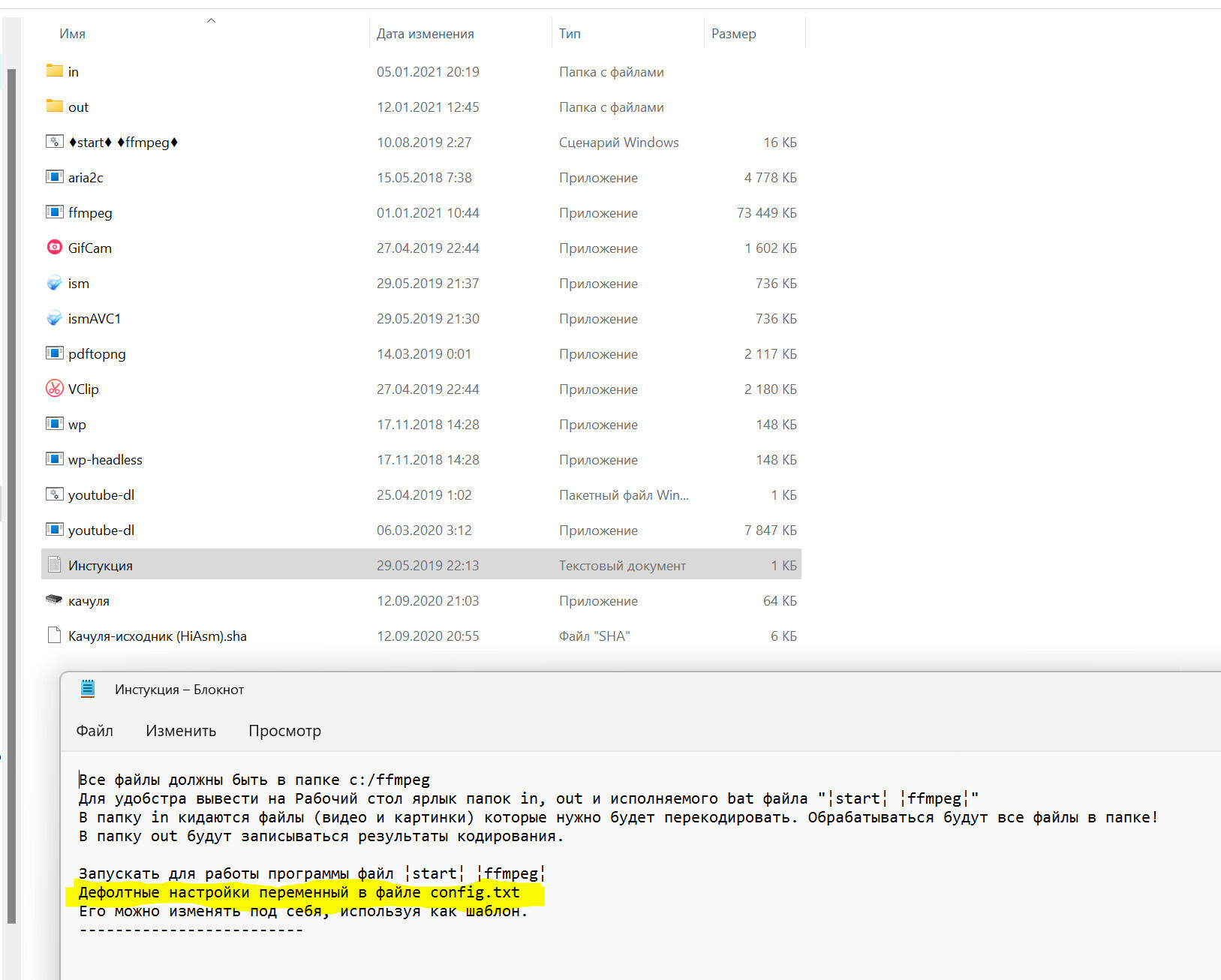Open the "out" folder icon
The height and width of the screenshot is (980, 1221).
click(x=54, y=106)
